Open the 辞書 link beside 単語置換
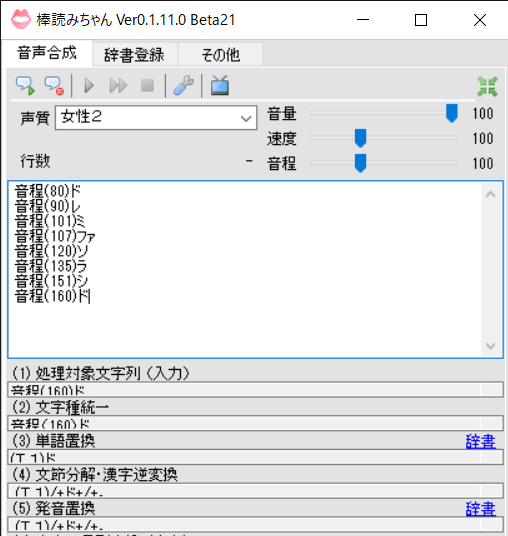 481,441
